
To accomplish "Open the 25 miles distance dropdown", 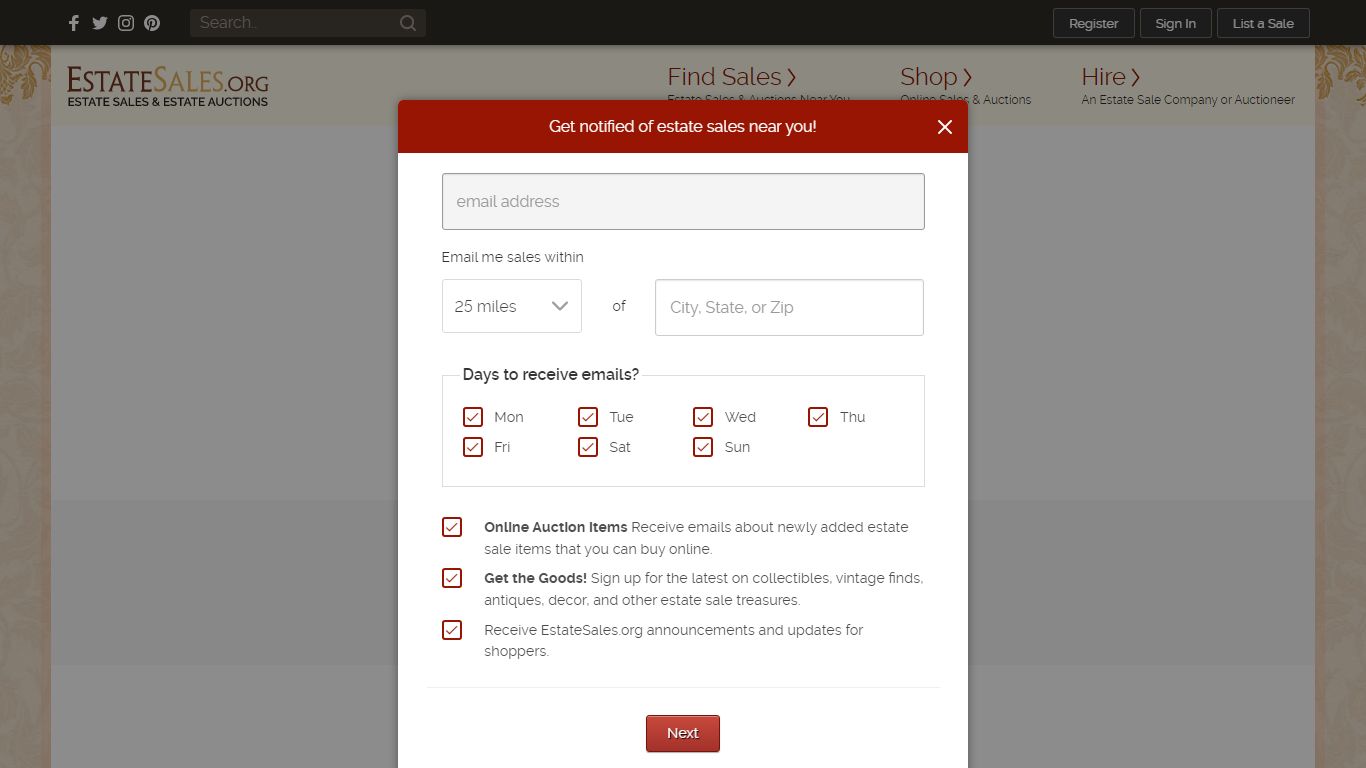I will 512,306.
